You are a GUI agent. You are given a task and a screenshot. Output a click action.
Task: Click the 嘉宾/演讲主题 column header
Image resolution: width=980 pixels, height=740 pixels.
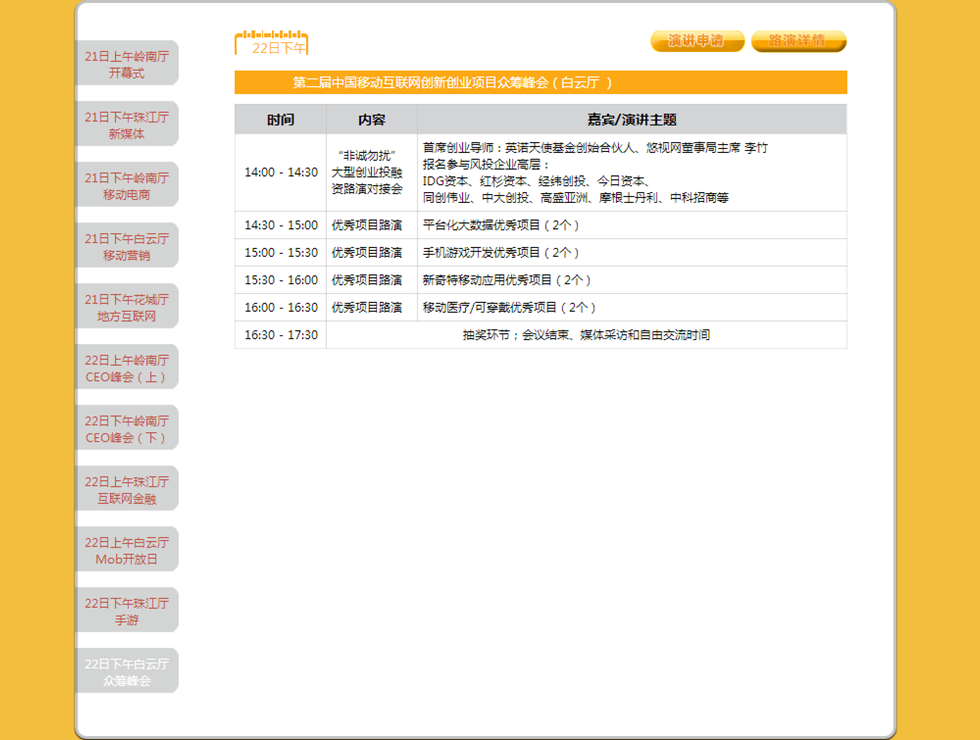point(632,119)
